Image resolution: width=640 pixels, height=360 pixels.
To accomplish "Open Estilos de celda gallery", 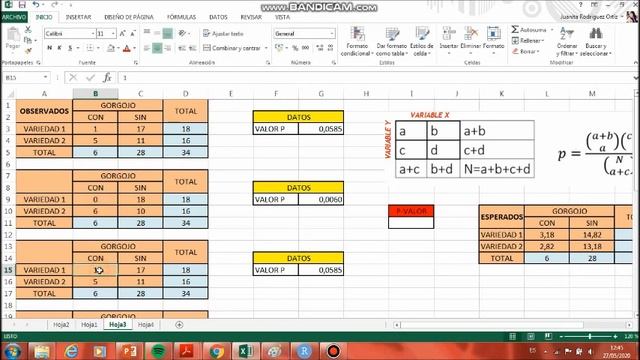I will pyautogui.click(x=422, y=42).
